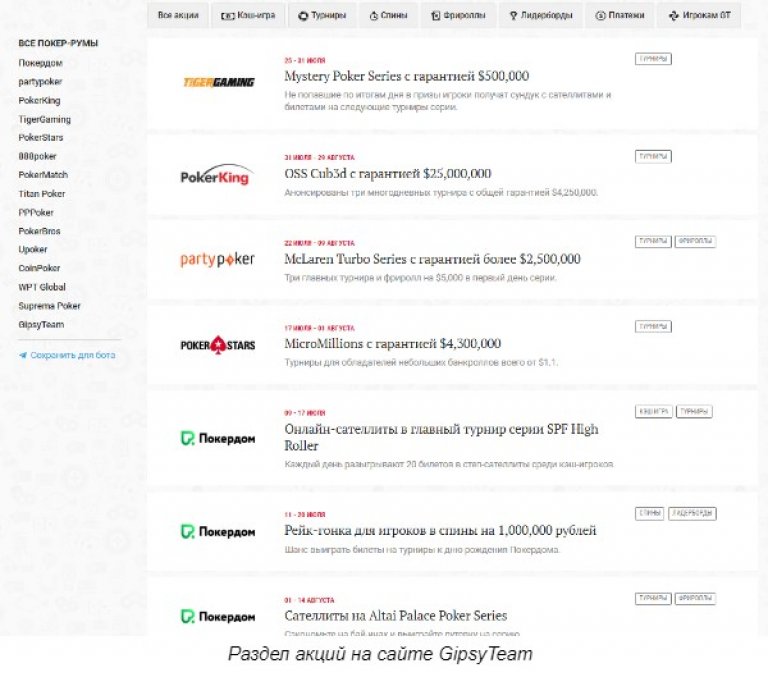This screenshot has width=768, height=677.
Task: Select the Турниры tab
Action: 322,15
